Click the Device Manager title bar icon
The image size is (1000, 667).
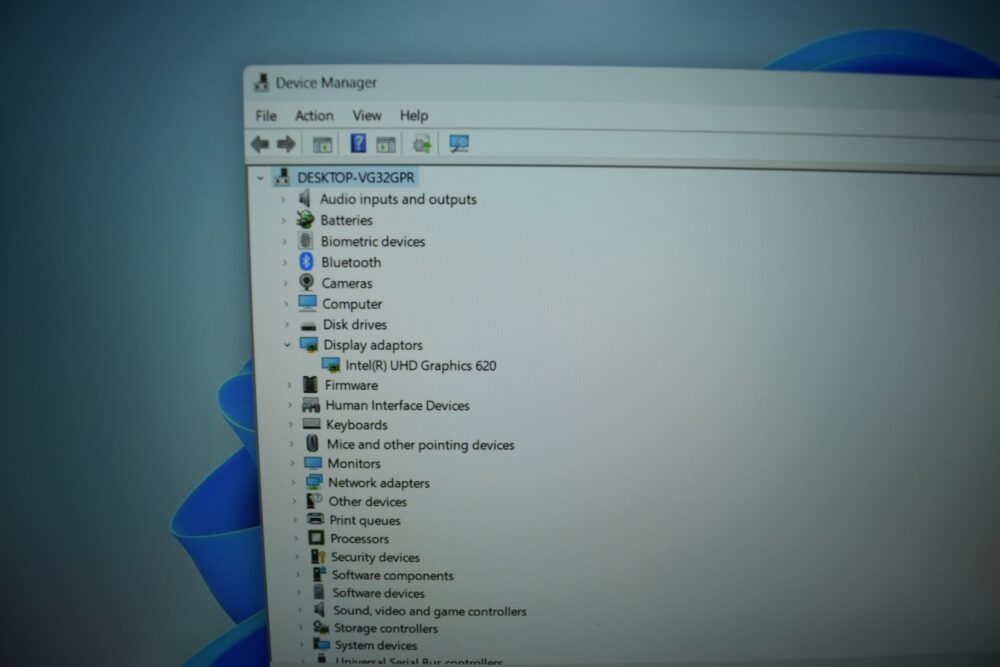(261, 82)
